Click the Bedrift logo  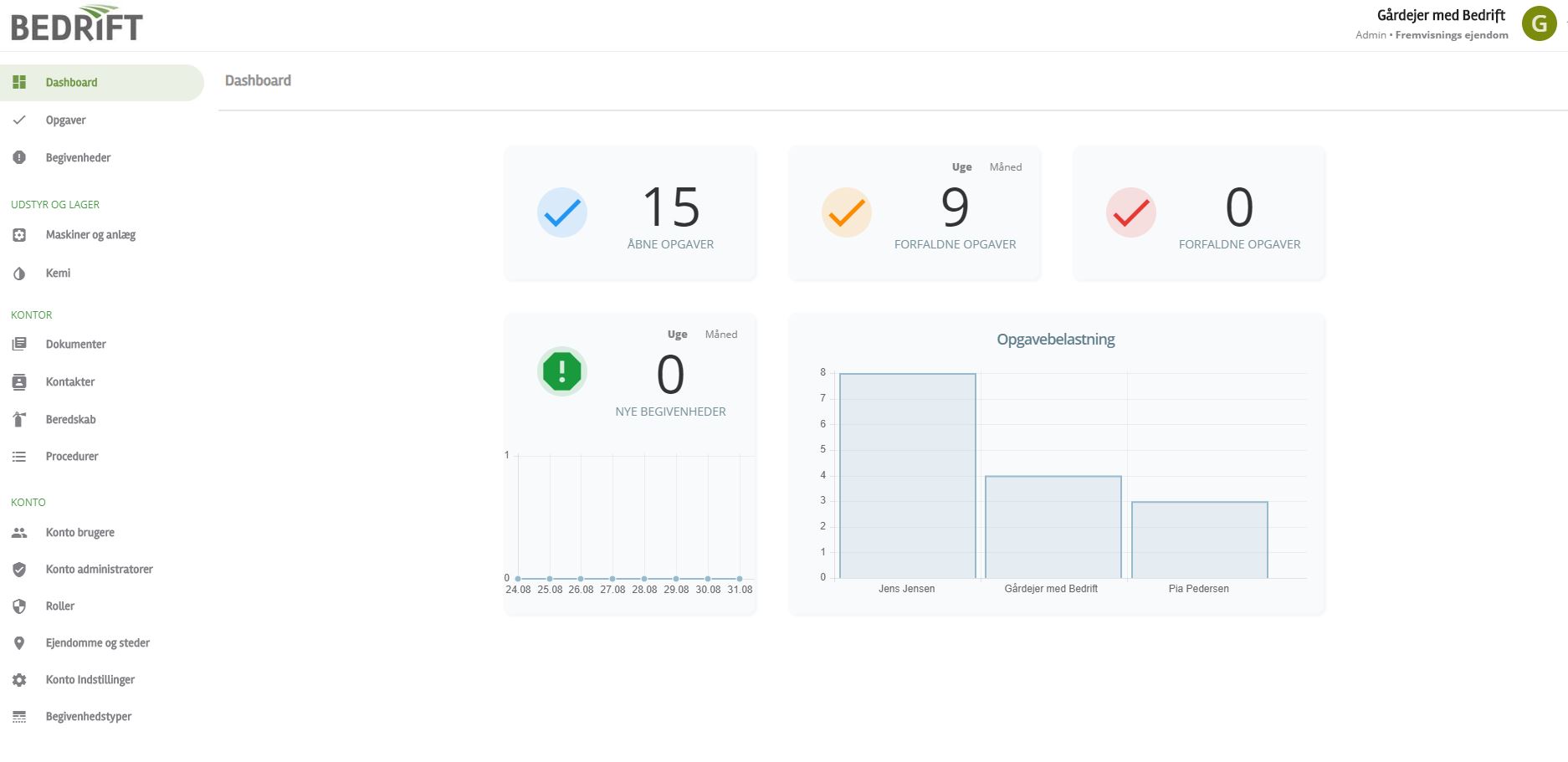[x=77, y=23]
